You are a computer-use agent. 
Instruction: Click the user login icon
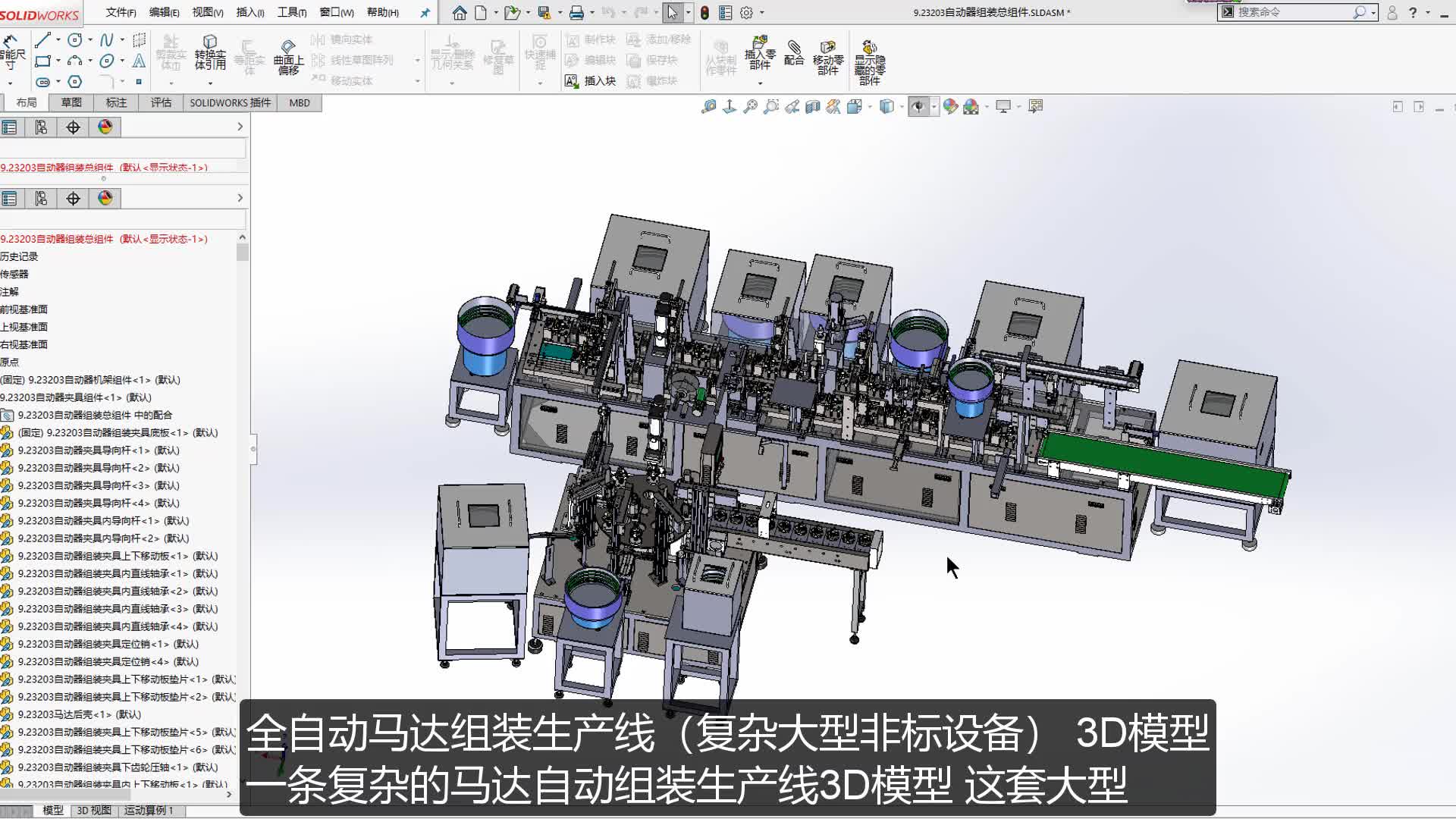[1392, 13]
